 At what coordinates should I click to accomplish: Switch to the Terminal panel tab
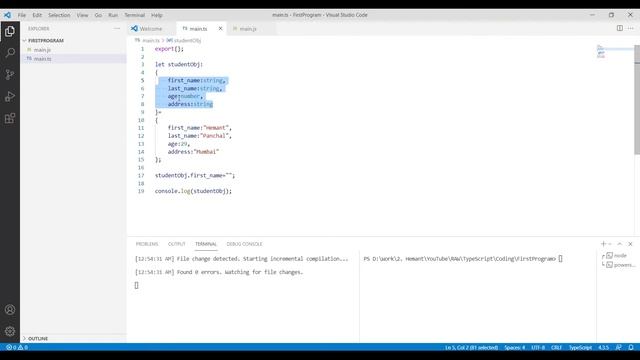tap(206, 244)
